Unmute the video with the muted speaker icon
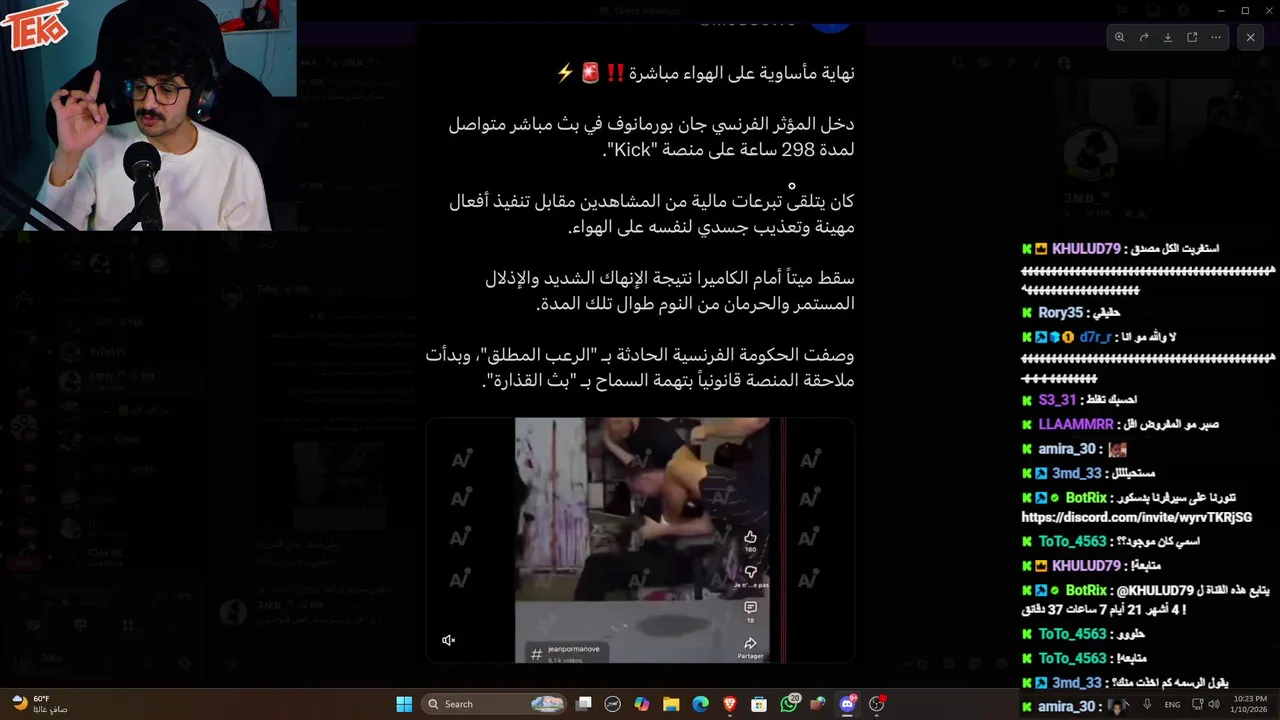 [x=449, y=640]
